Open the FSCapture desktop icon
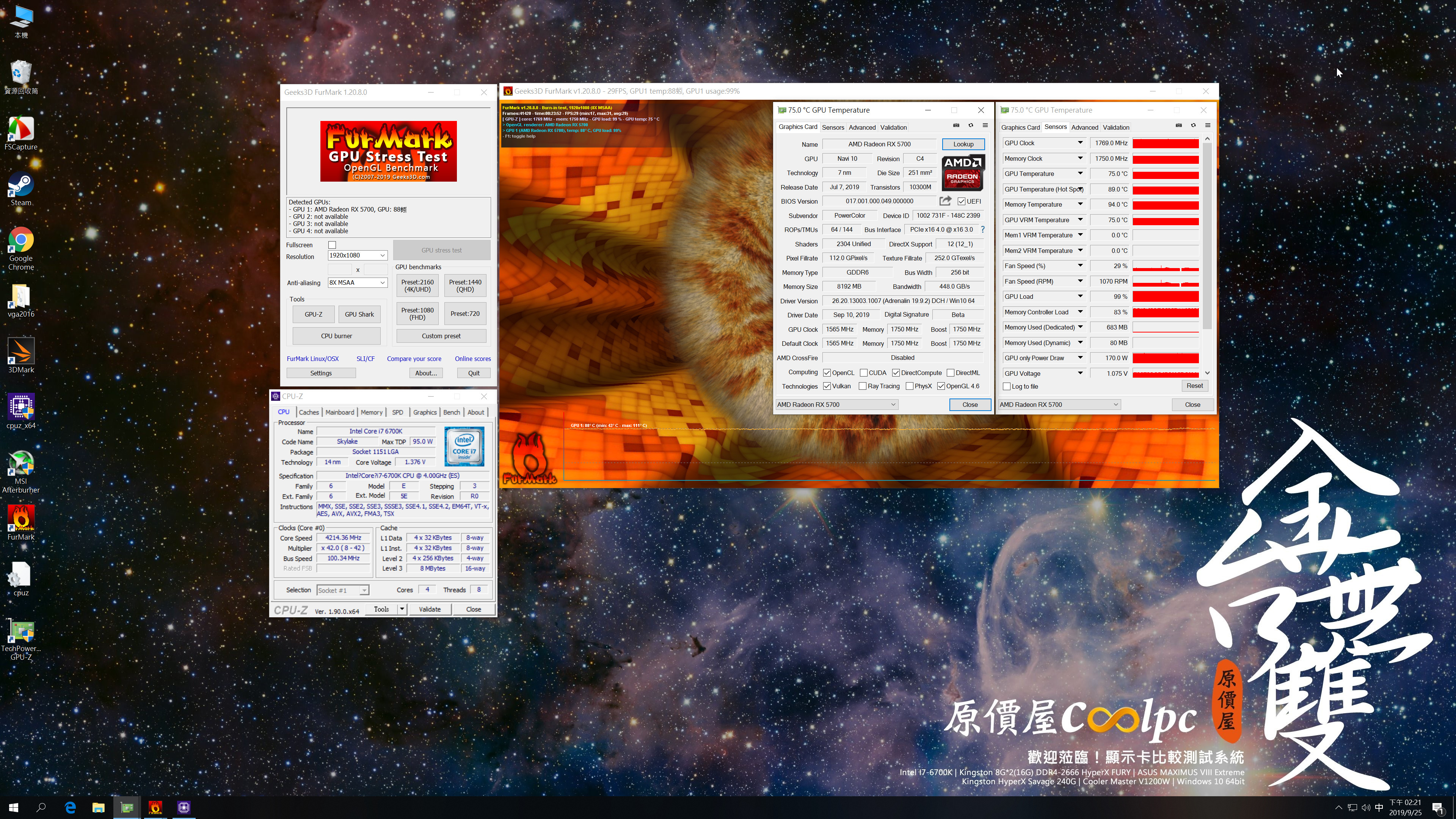Viewport: 1456px width, 819px height. tap(21, 133)
